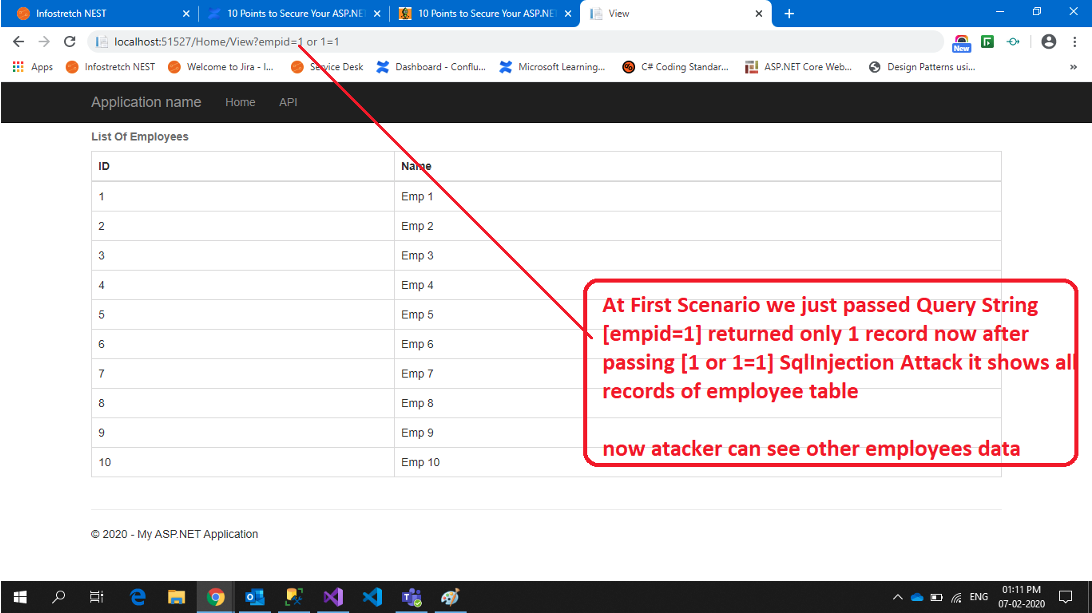This screenshot has width=1092, height=613.
Task: Close the View browser tab
Action: click(x=758, y=14)
